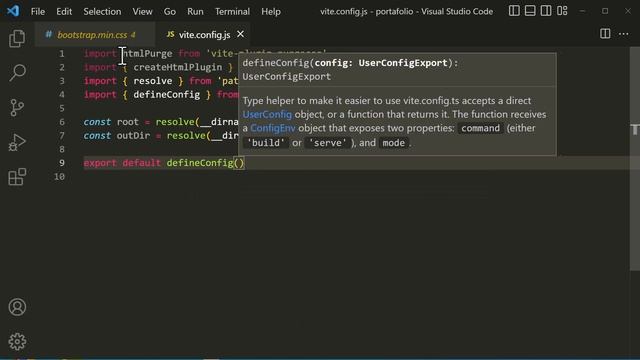Click the editor vertical scrollbar
This screenshot has height=360, width=640.
coord(635,159)
